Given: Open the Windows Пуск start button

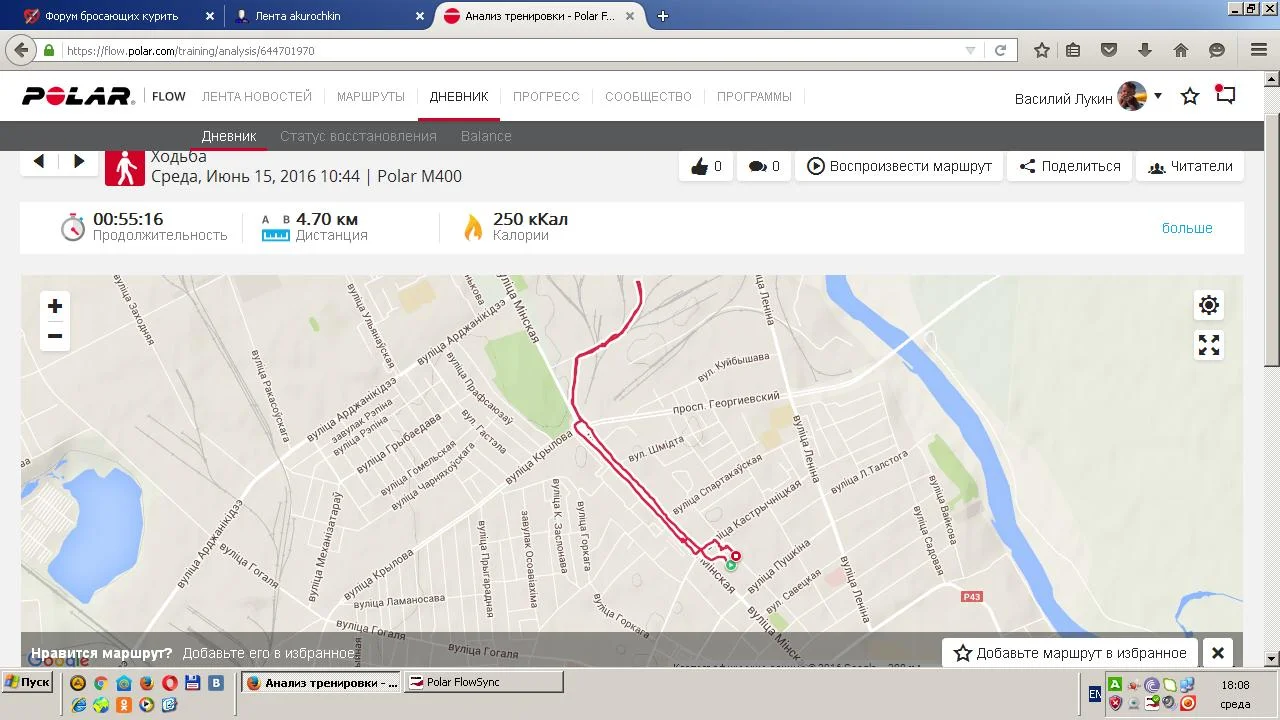Looking at the screenshot, I should coord(27,682).
